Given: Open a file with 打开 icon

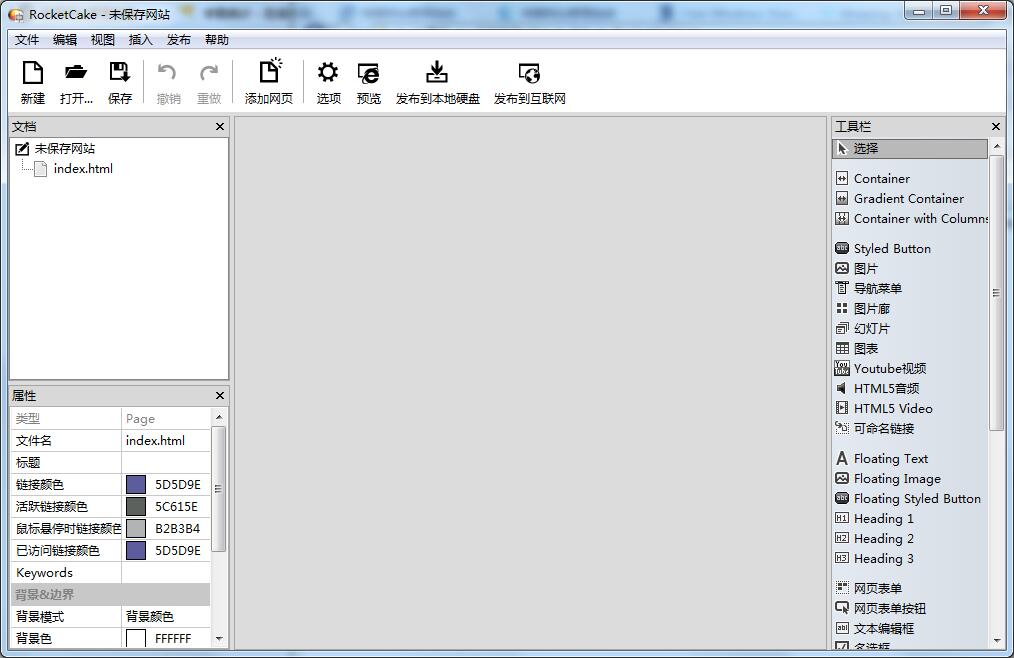Looking at the screenshot, I should 76,73.
